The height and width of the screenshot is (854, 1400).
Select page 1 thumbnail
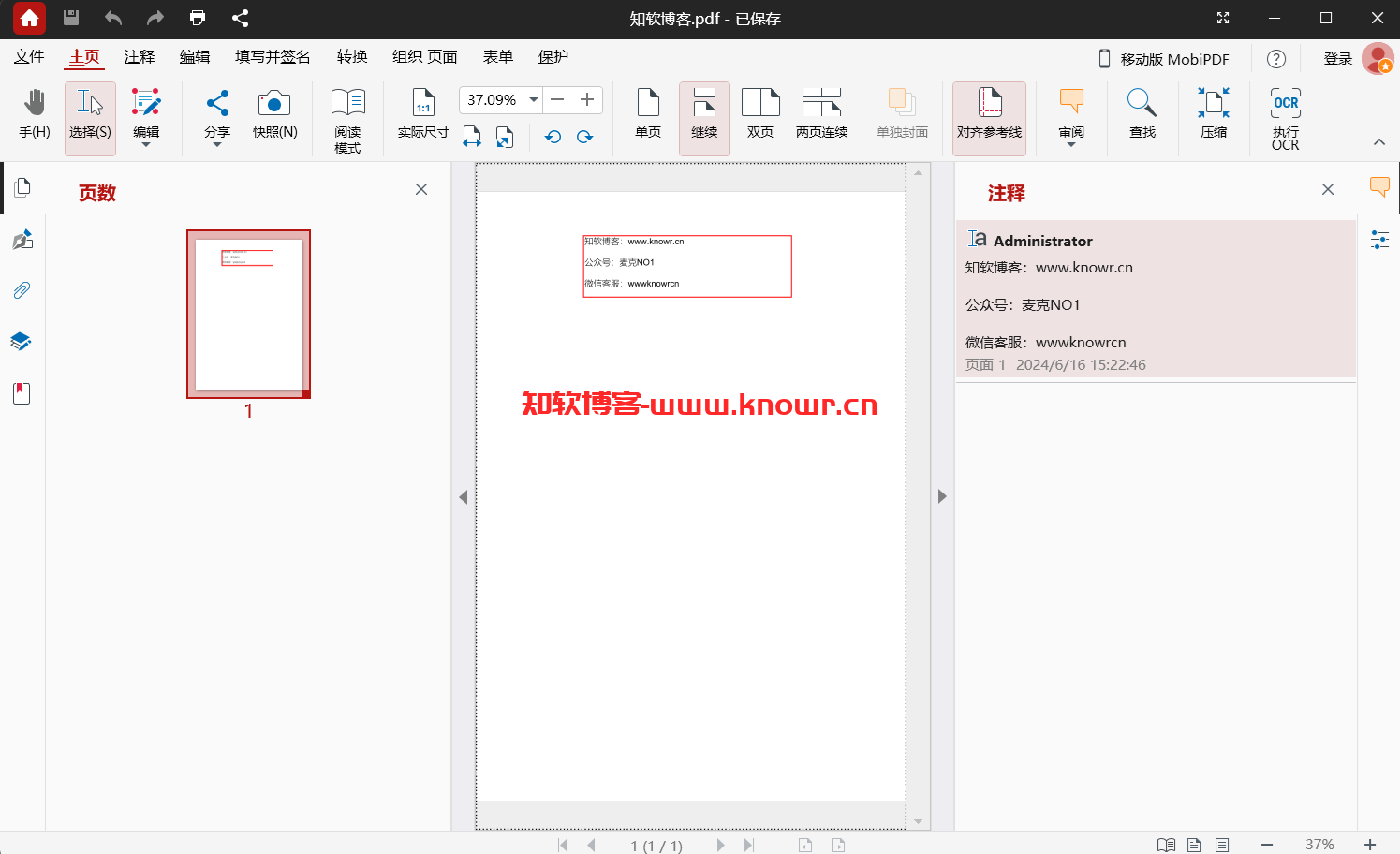248,314
